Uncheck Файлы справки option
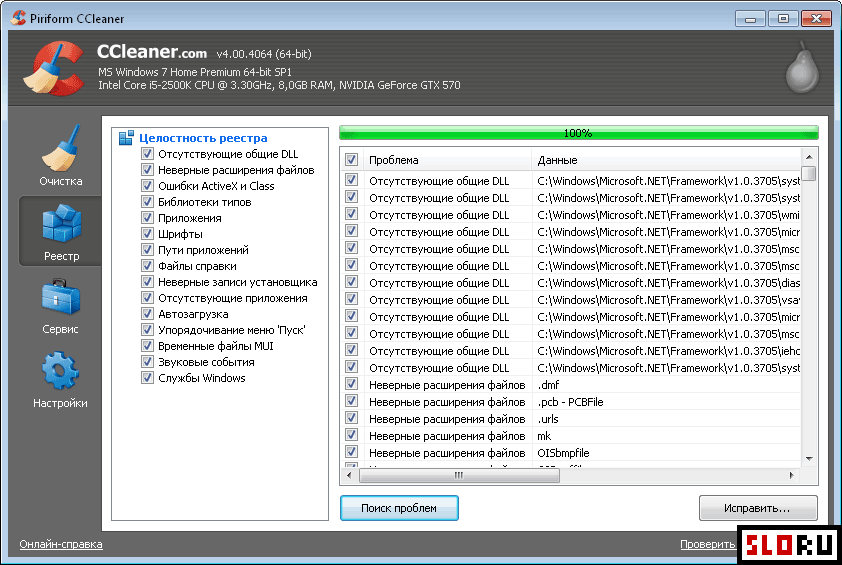Screen dimensions: 842x565 click(147, 266)
